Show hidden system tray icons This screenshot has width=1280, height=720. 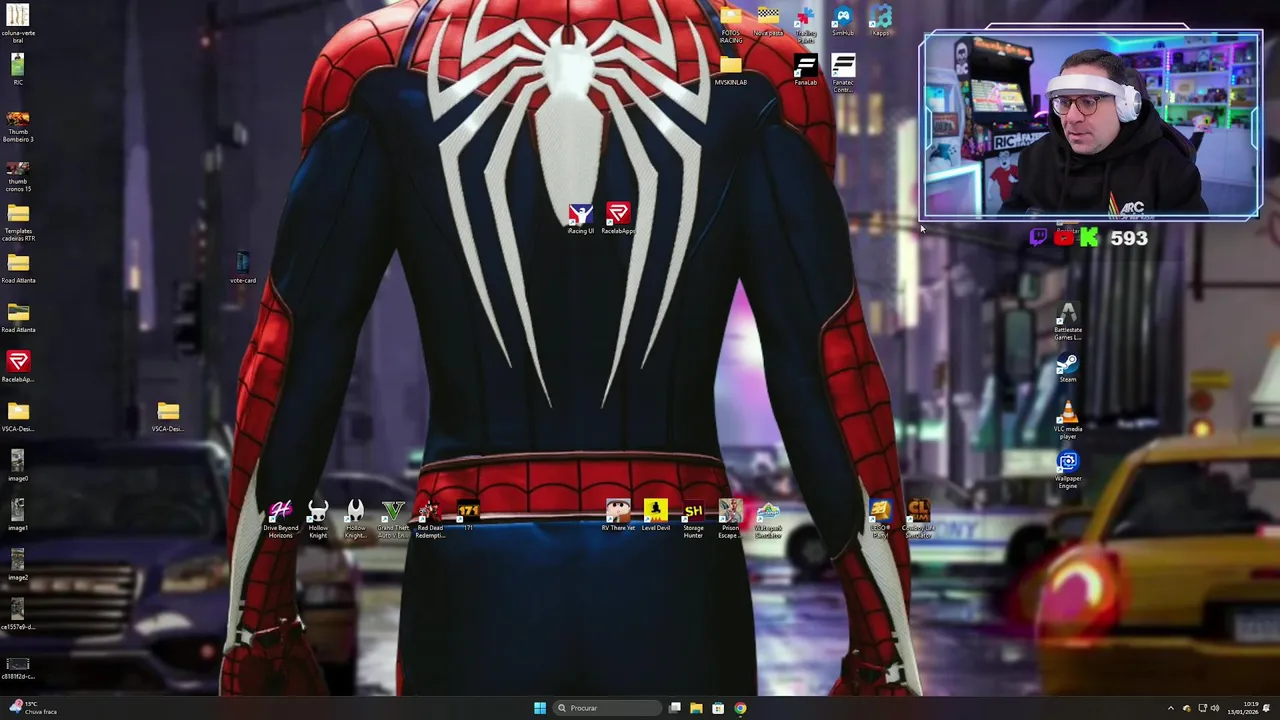(1171, 708)
